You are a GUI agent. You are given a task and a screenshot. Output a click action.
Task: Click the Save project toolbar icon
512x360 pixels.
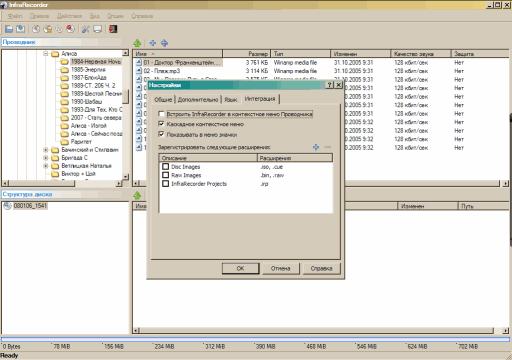click(x=21, y=29)
